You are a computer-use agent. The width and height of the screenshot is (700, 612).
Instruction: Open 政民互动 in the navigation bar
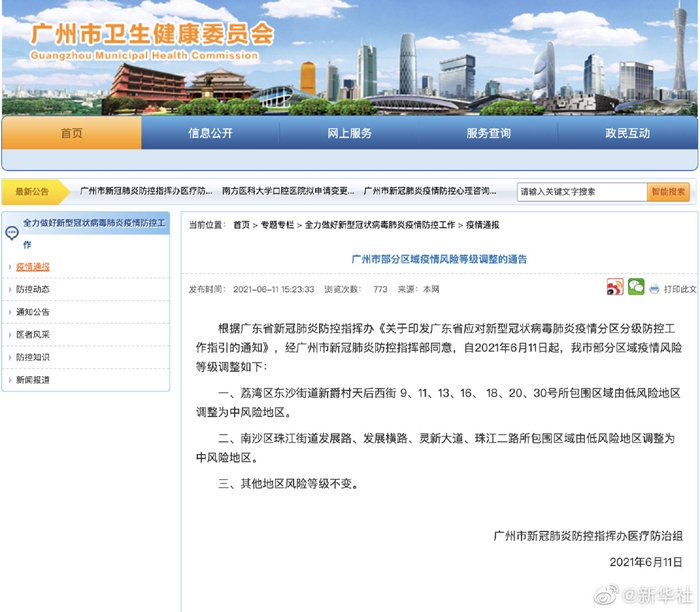pos(627,133)
